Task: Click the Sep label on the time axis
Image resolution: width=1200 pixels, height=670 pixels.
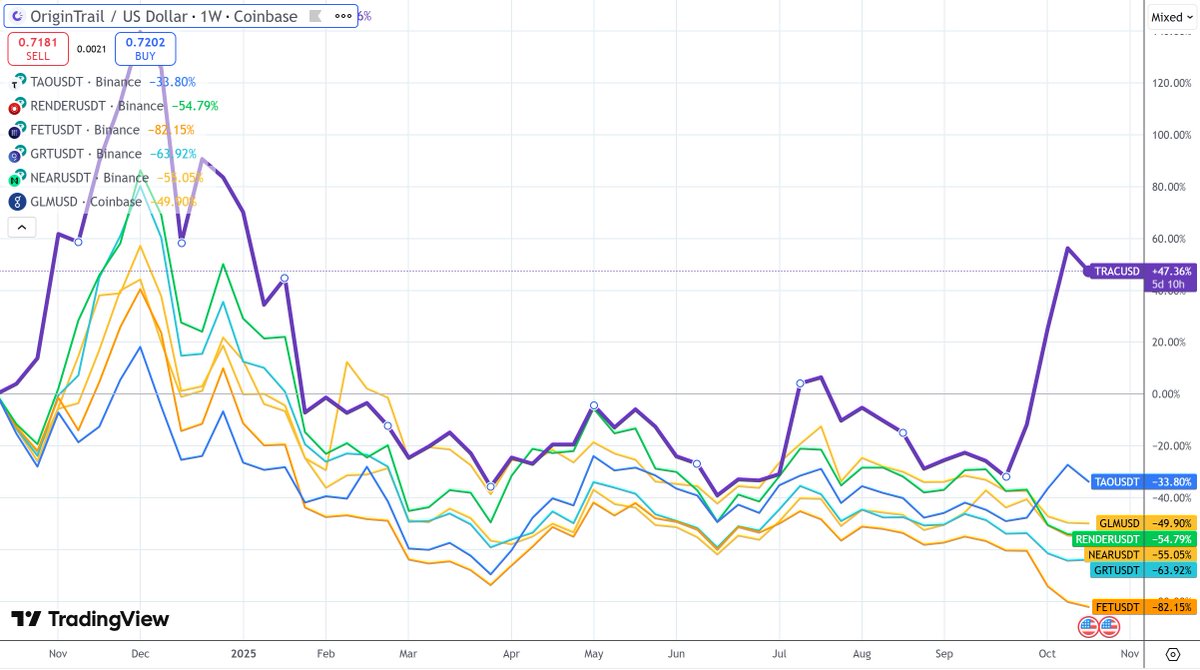Action: (944, 652)
